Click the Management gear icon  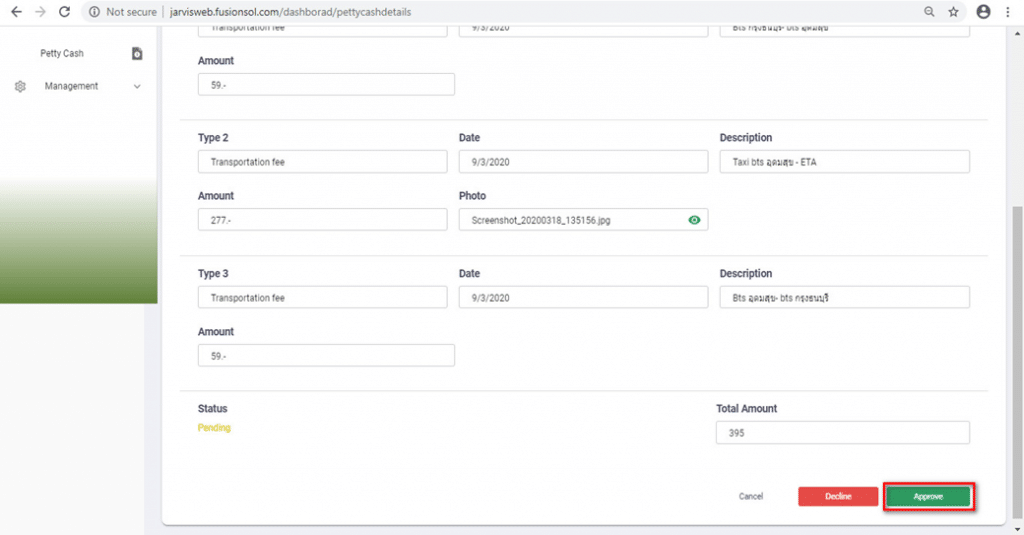tap(20, 87)
